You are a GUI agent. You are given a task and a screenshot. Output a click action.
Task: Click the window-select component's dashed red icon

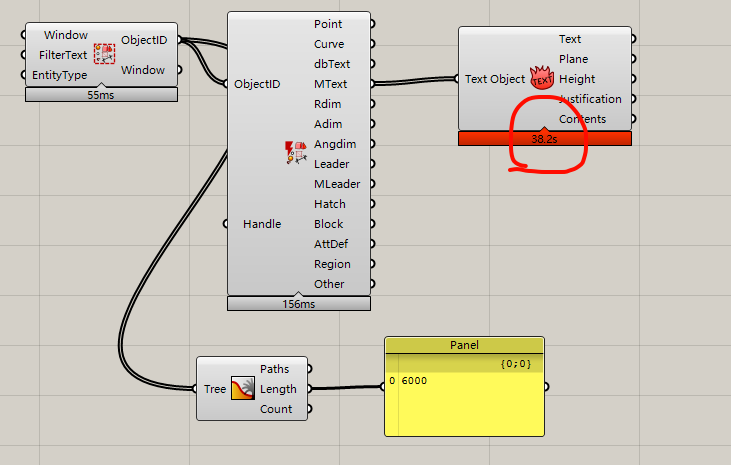point(104,54)
